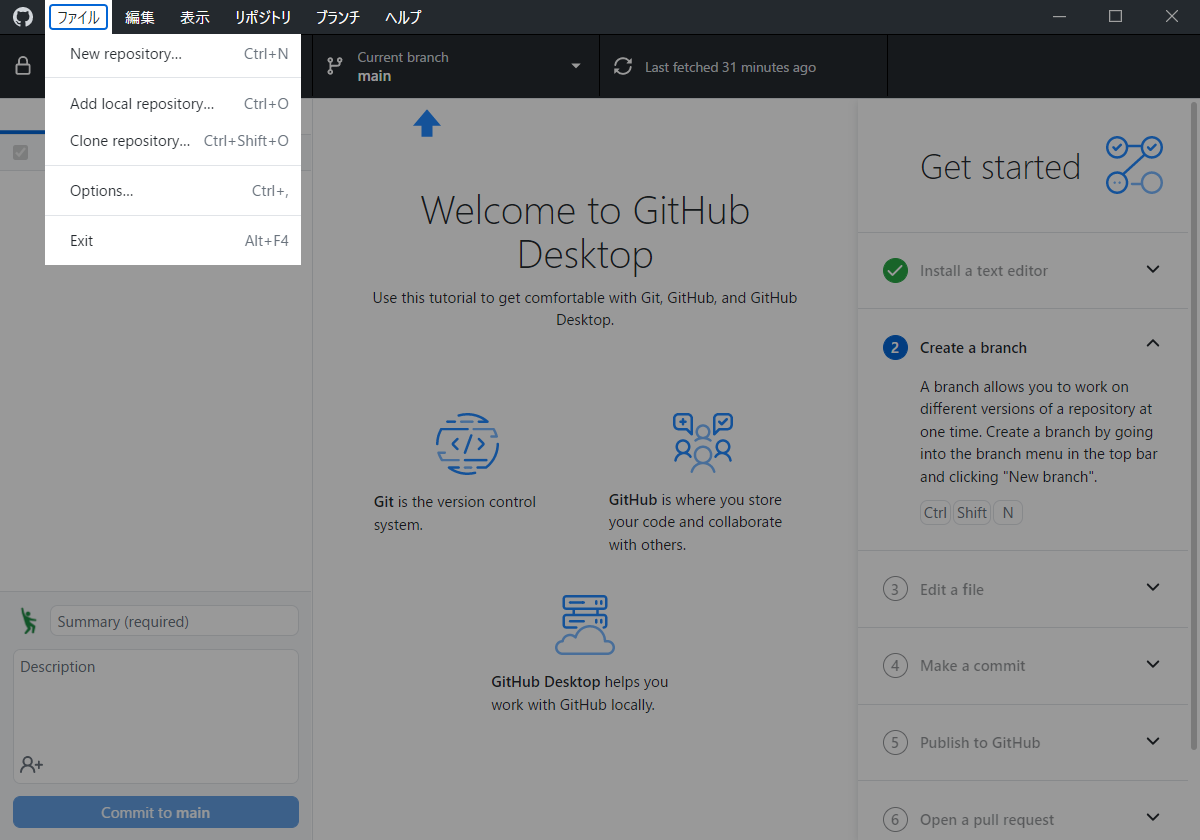The width and height of the screenshot is (1200, 840).
Task: Click the Commit to main button
Action: tap(155, 811)
